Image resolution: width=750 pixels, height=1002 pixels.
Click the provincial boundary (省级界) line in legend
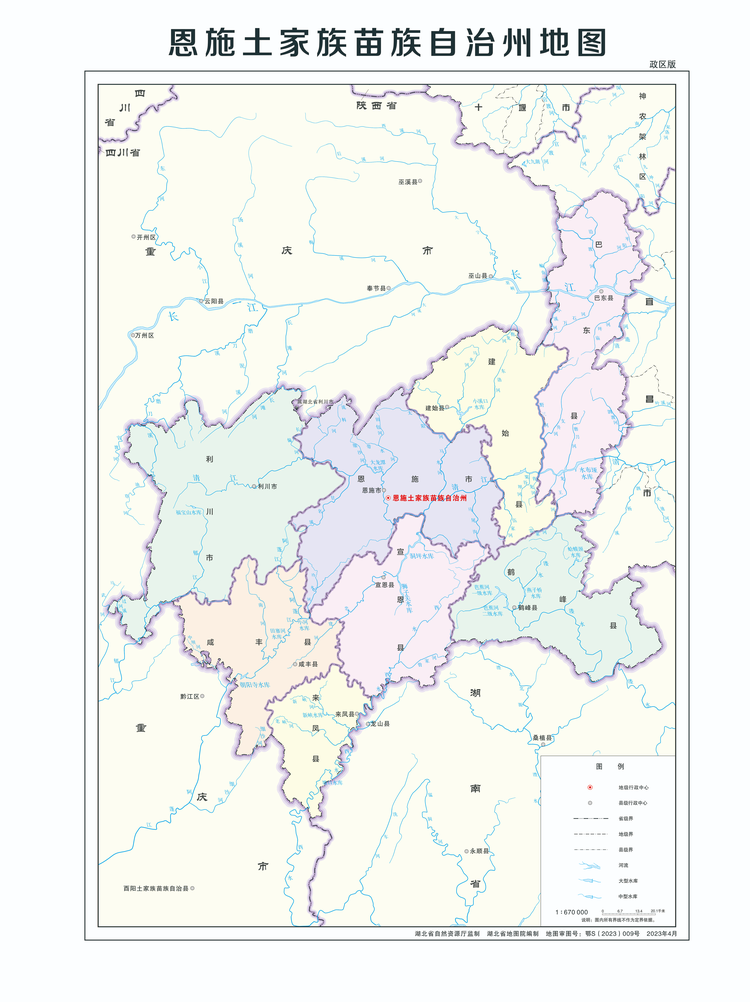coord(590,818)
